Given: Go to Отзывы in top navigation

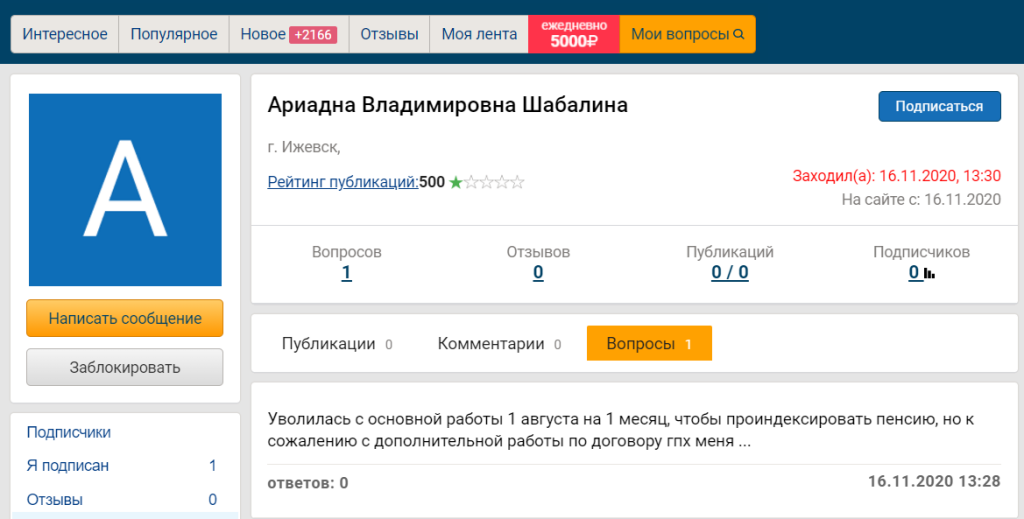Looking at the screenshot, I should (x=389, y=34).
